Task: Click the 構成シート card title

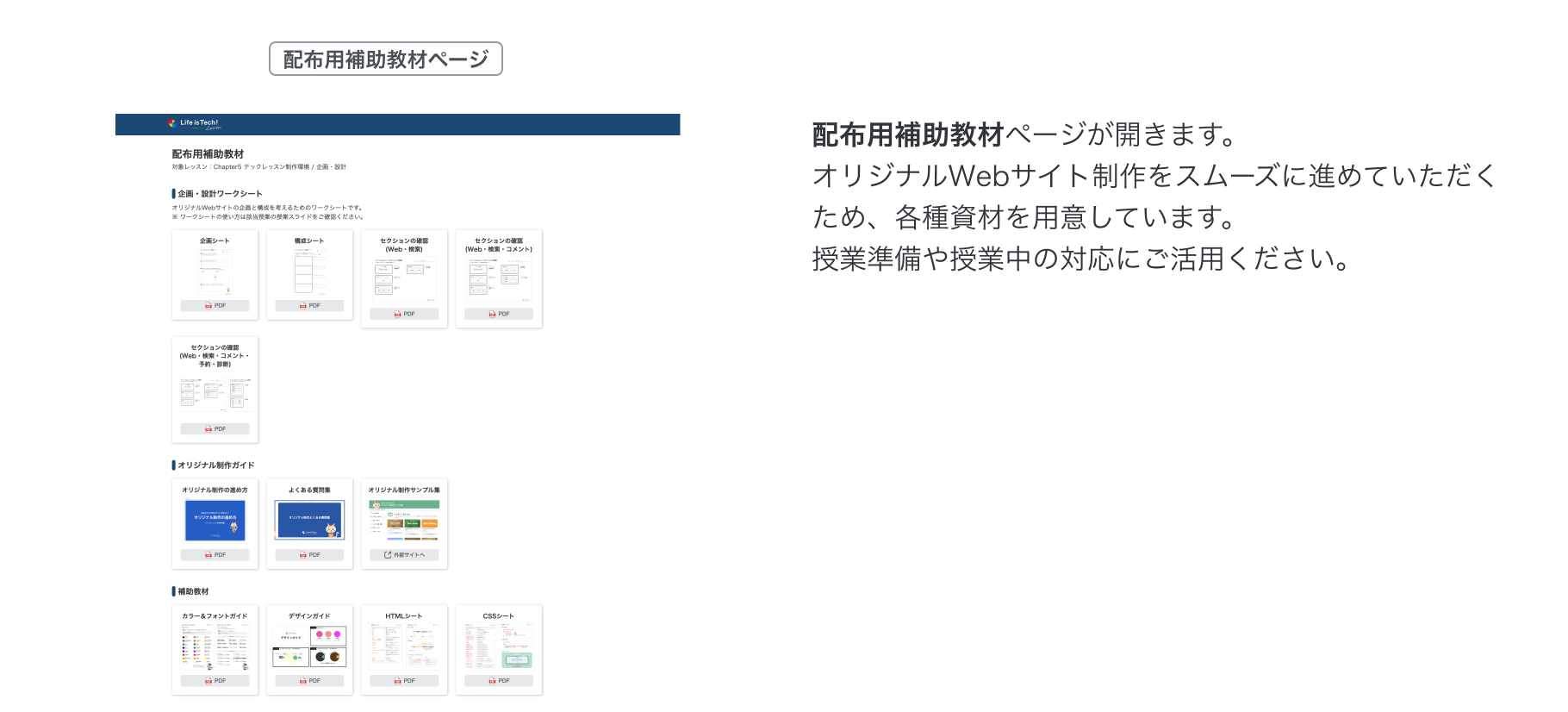Action: tap(309, 241)
